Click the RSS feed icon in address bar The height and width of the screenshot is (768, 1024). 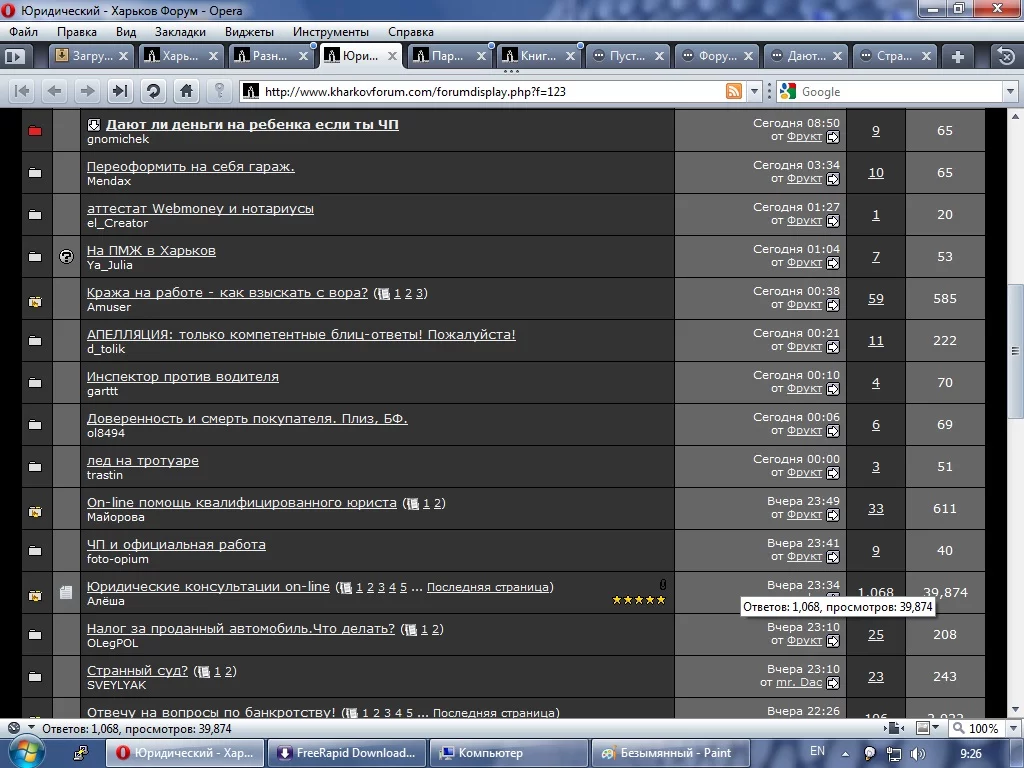733,91
